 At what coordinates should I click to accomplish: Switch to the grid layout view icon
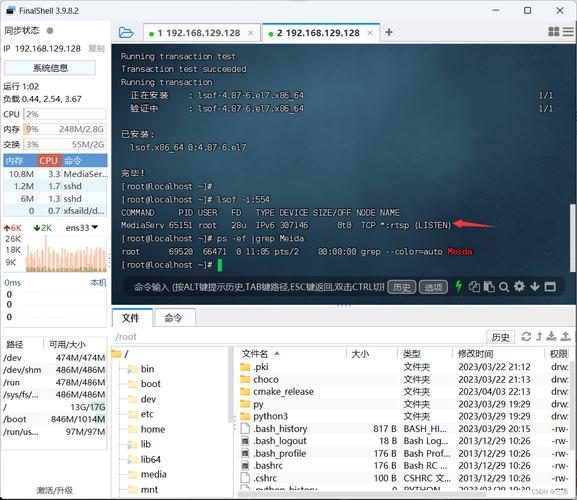[553, 32]
